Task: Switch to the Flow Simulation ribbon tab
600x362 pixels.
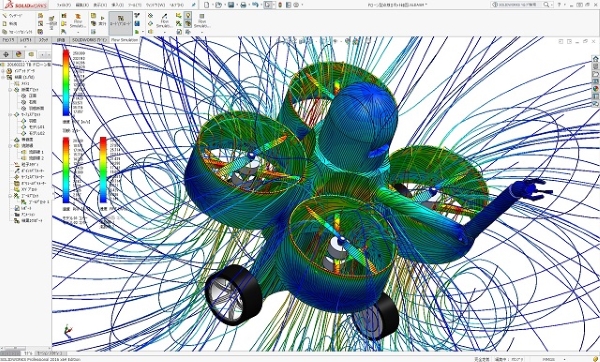Action: click(x=124, y=39)
